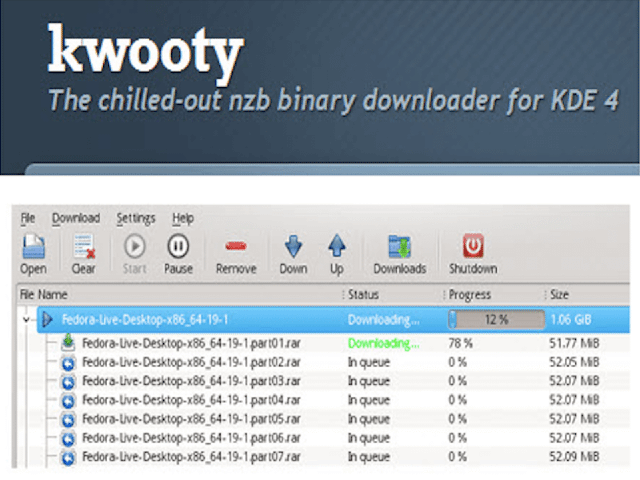The width and height of the screenshot is (640, 480).
Task: Open the Settings menu
Action: coord(136,219)
